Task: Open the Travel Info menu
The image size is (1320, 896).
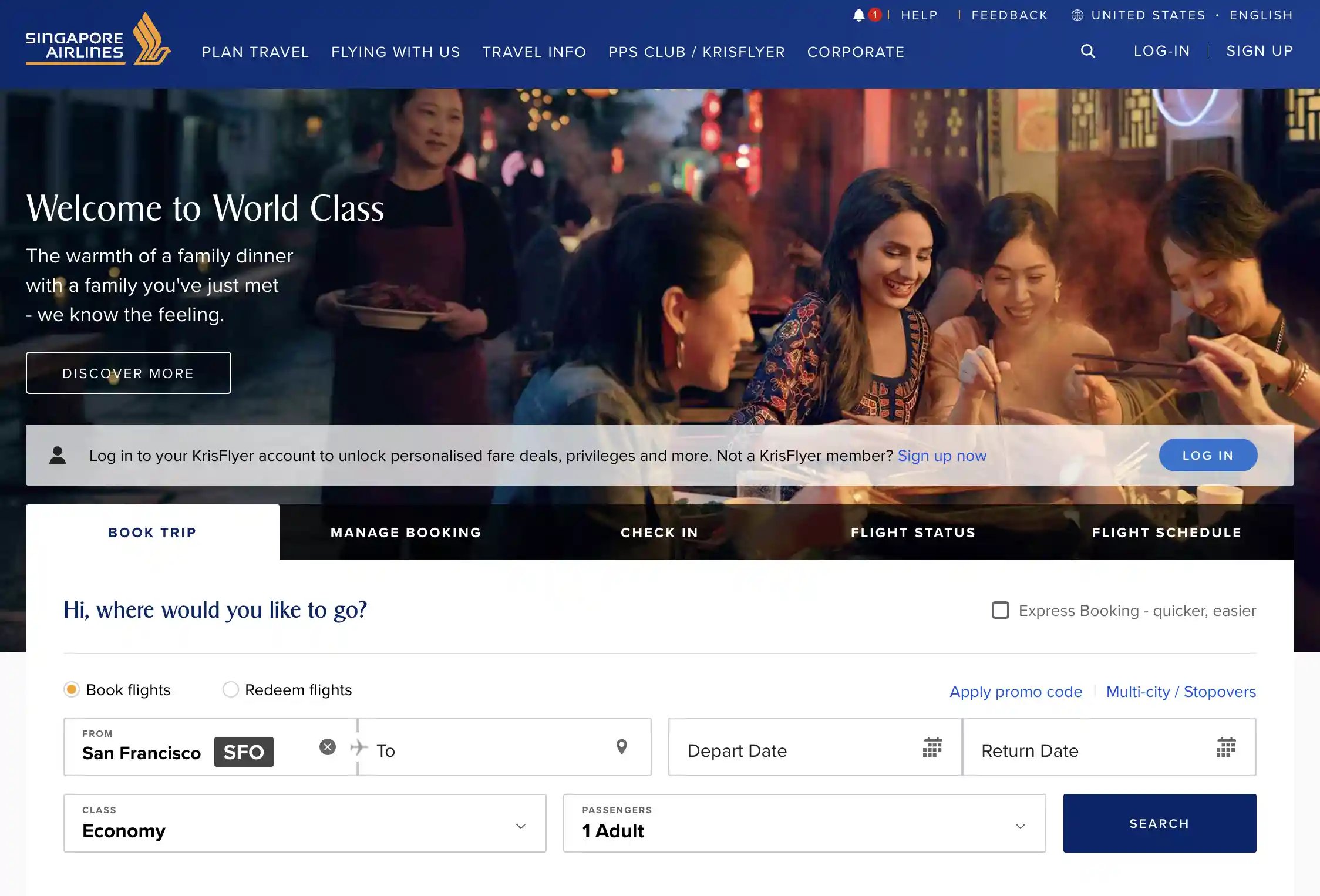Action: coord(534,52)
